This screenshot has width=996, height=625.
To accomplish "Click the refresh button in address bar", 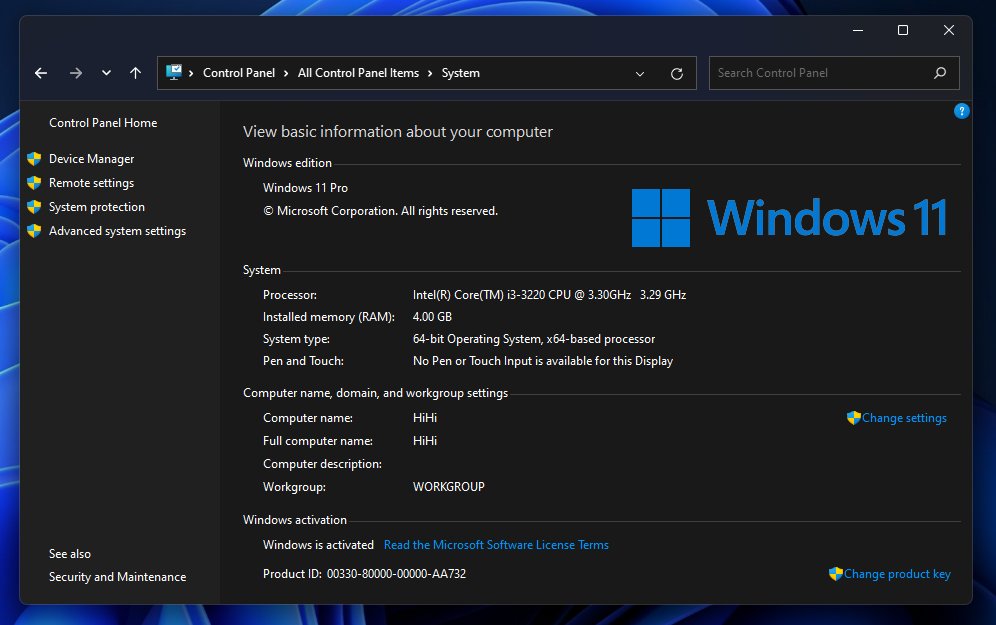I will pyautogui.click(x=677, y=73).
